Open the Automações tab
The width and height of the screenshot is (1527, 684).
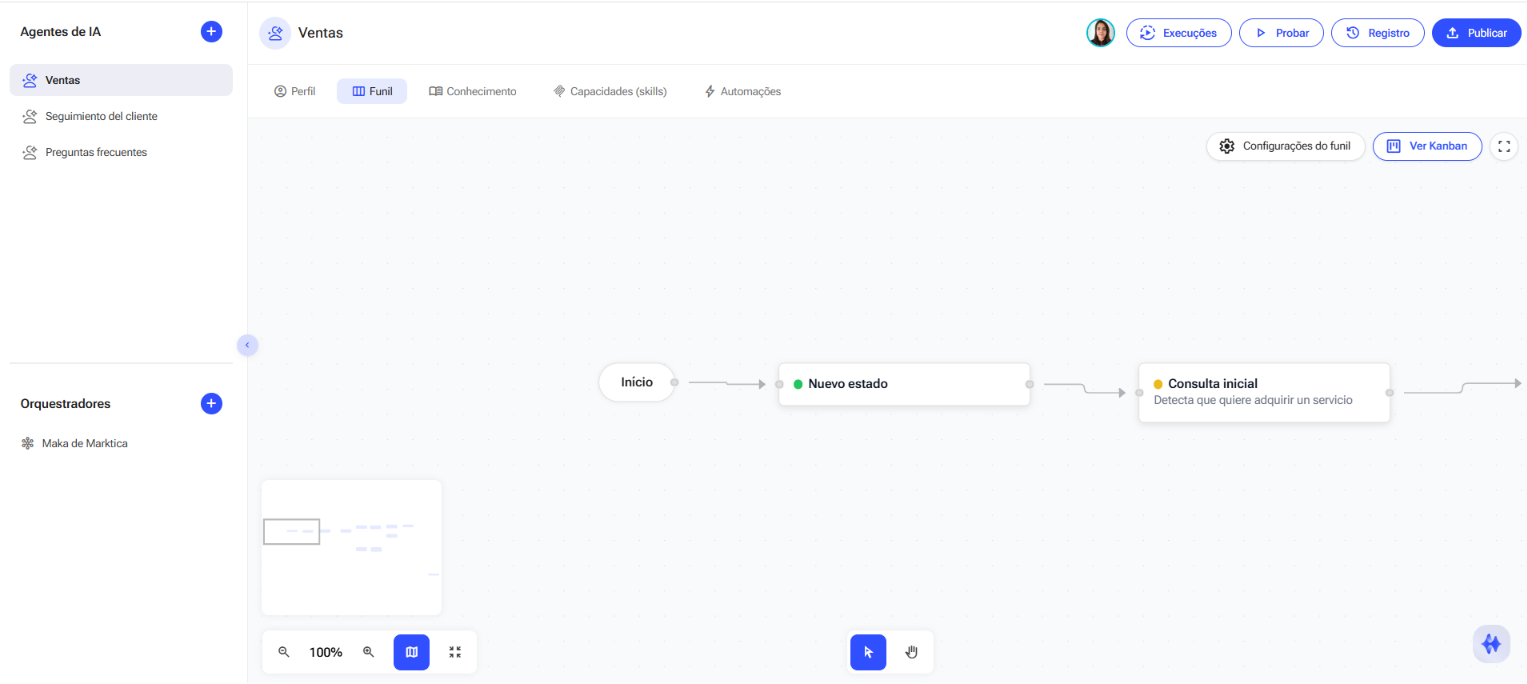pos(743,91)
